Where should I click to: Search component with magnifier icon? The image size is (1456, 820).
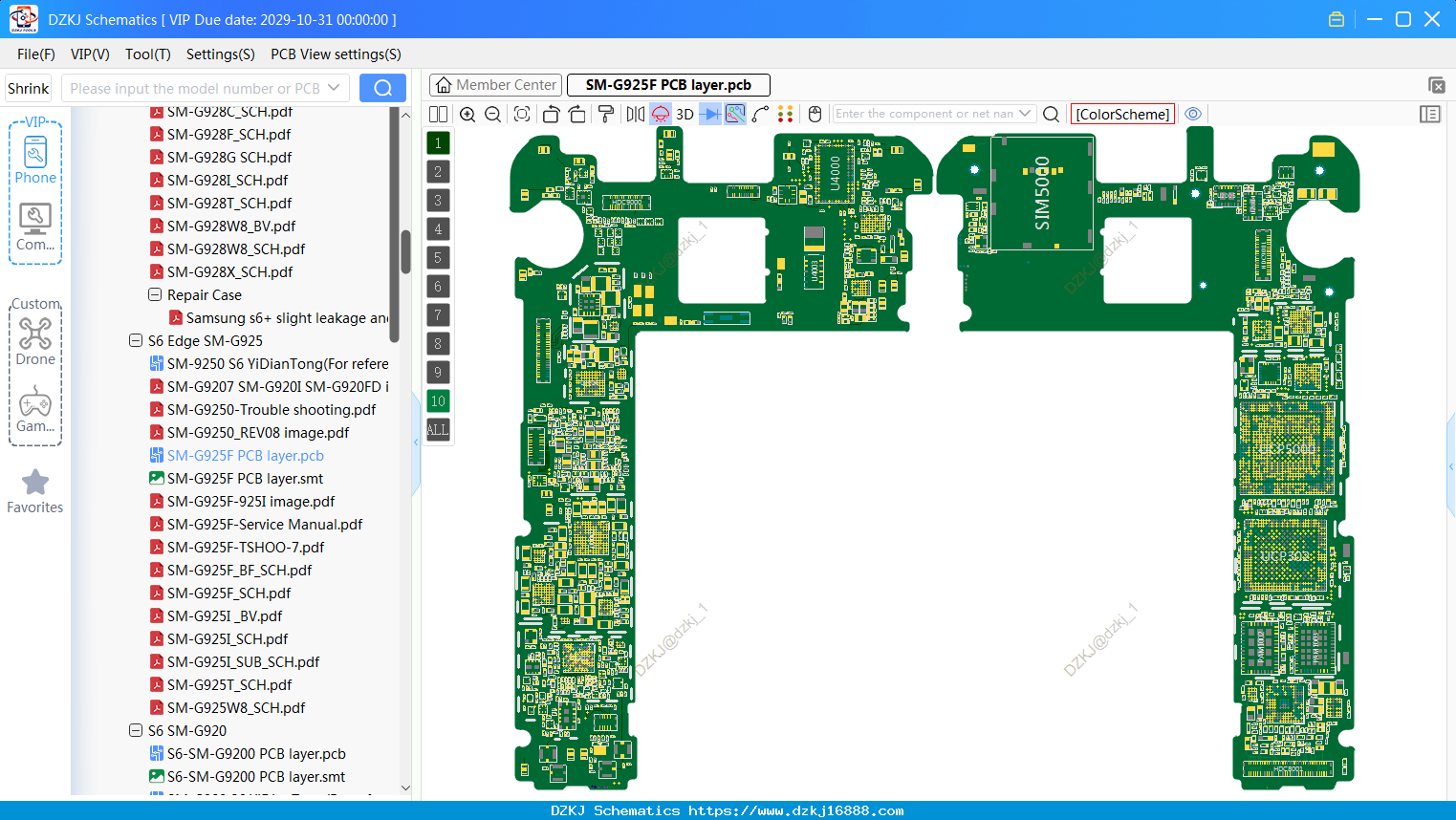click(1051, 114)
